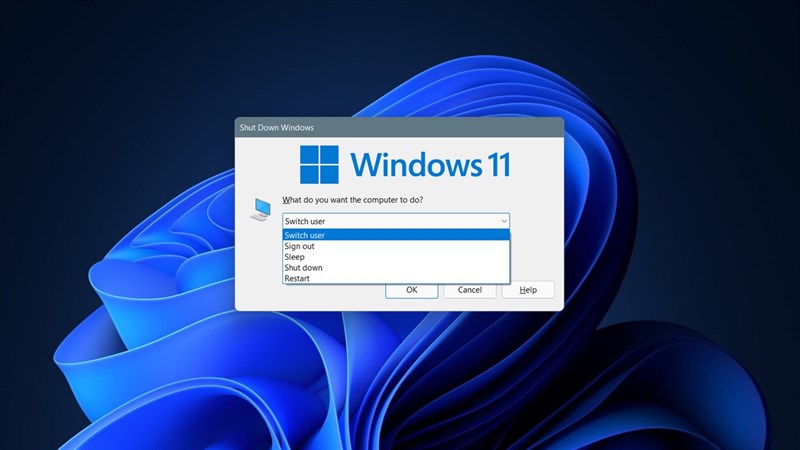Click the 'Windows 11' banner text

point(430,164)
